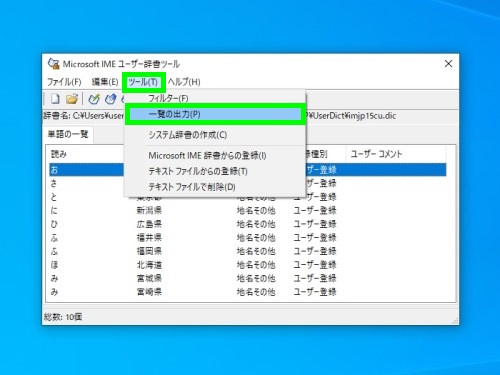Close the ツール(T) menu from menu bar
The height and width of the screenshot is (375, 500).
tap(143, 82)
